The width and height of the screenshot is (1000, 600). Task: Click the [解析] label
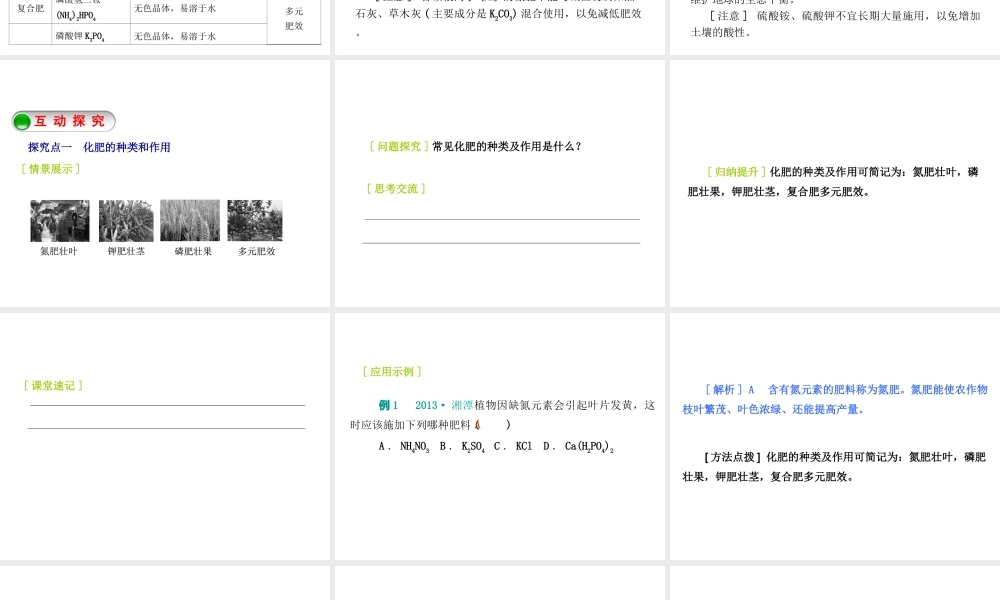coord(724,390)
